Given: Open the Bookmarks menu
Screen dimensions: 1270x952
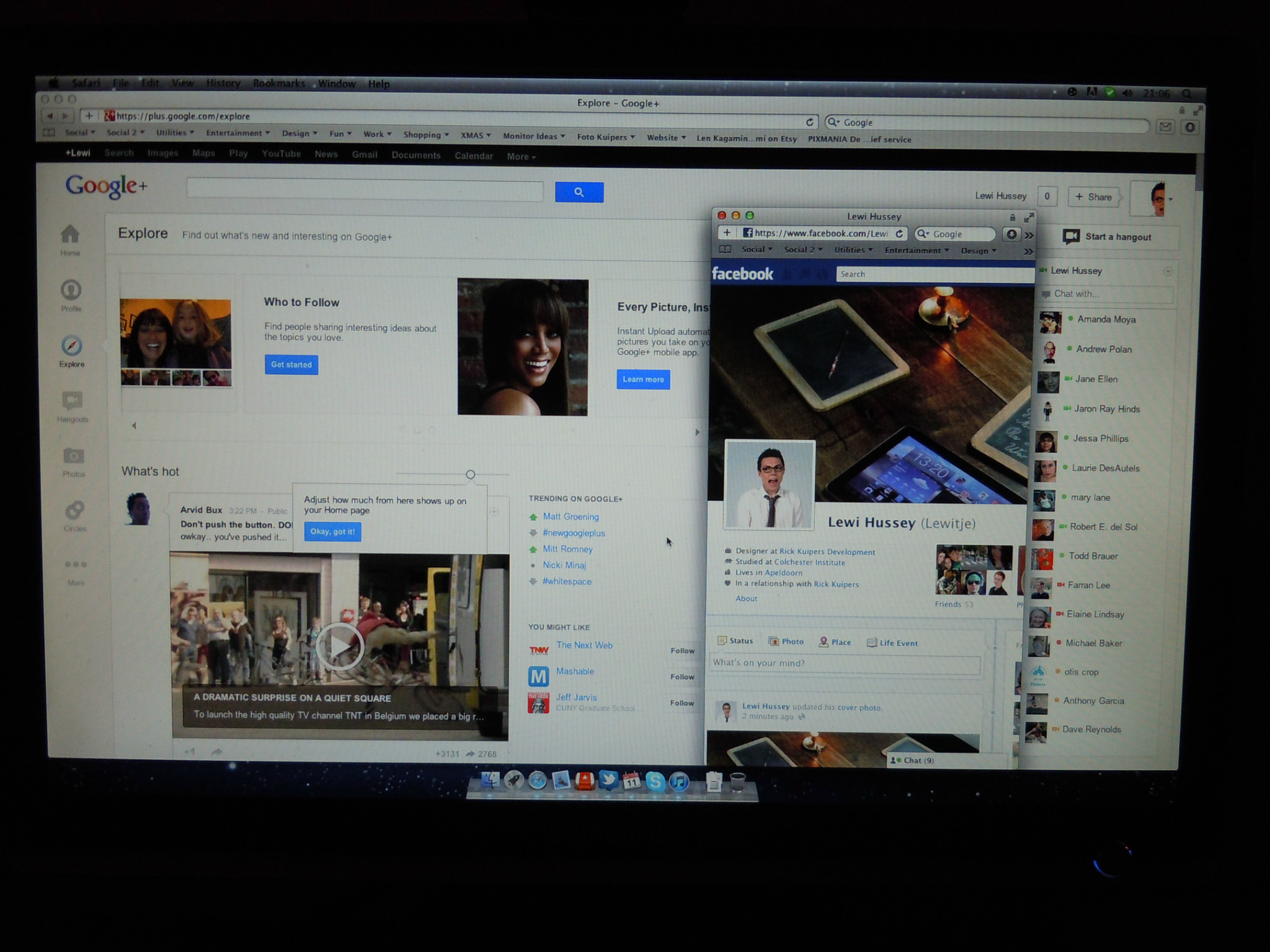Looking at the screenshot, I should click(279, 84).
